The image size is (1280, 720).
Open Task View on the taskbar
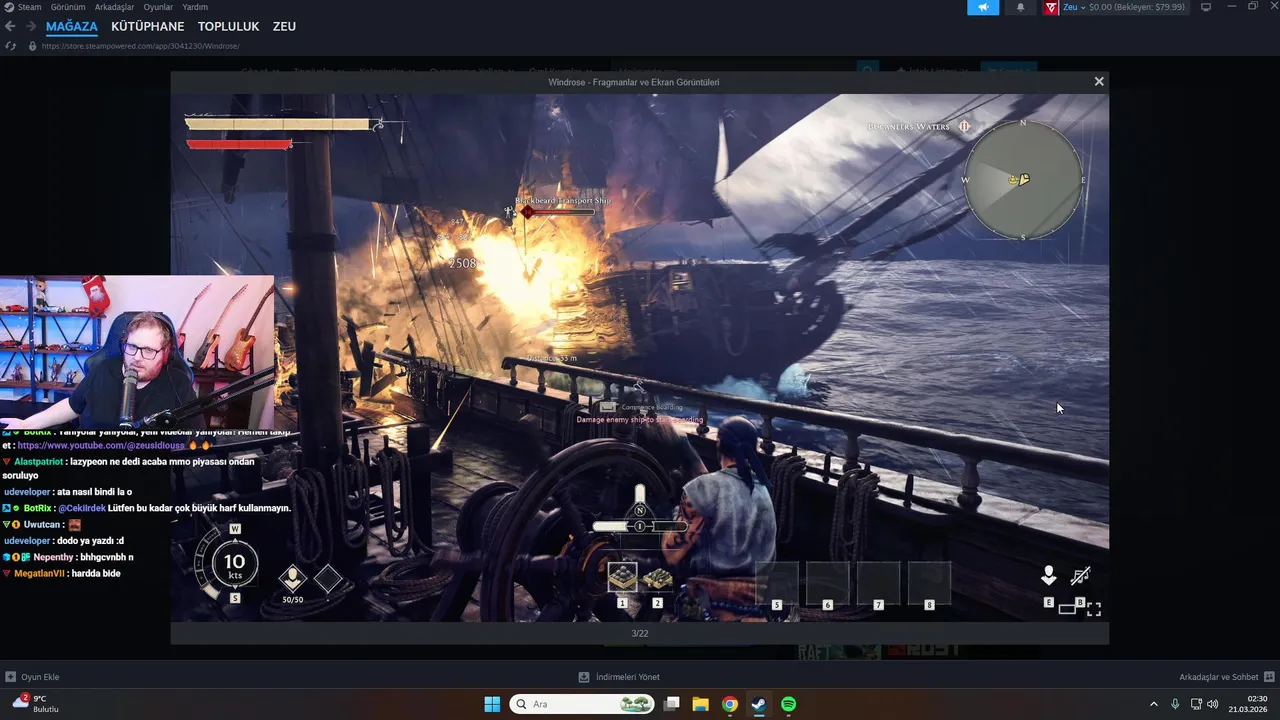672,704
